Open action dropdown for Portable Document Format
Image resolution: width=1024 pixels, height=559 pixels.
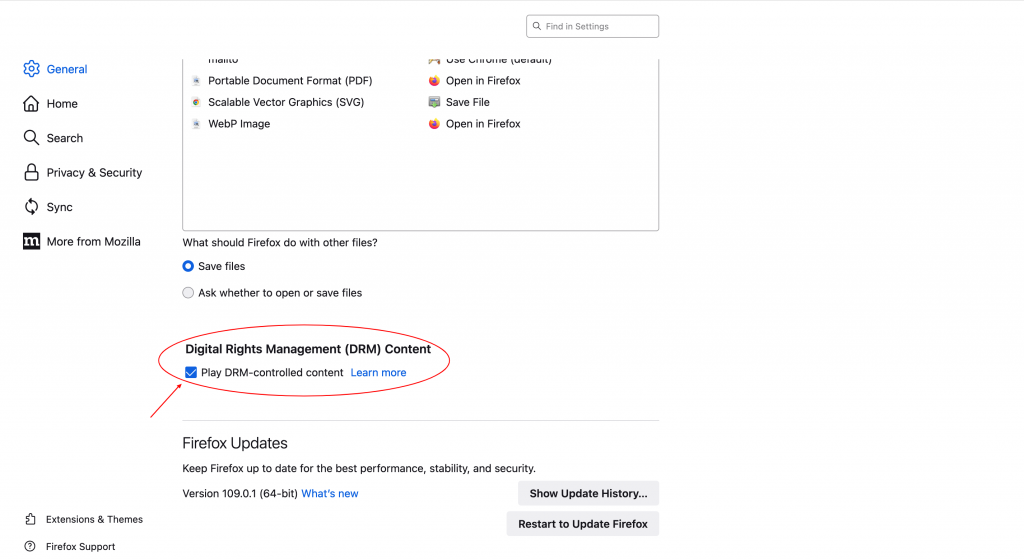(483, 81)
